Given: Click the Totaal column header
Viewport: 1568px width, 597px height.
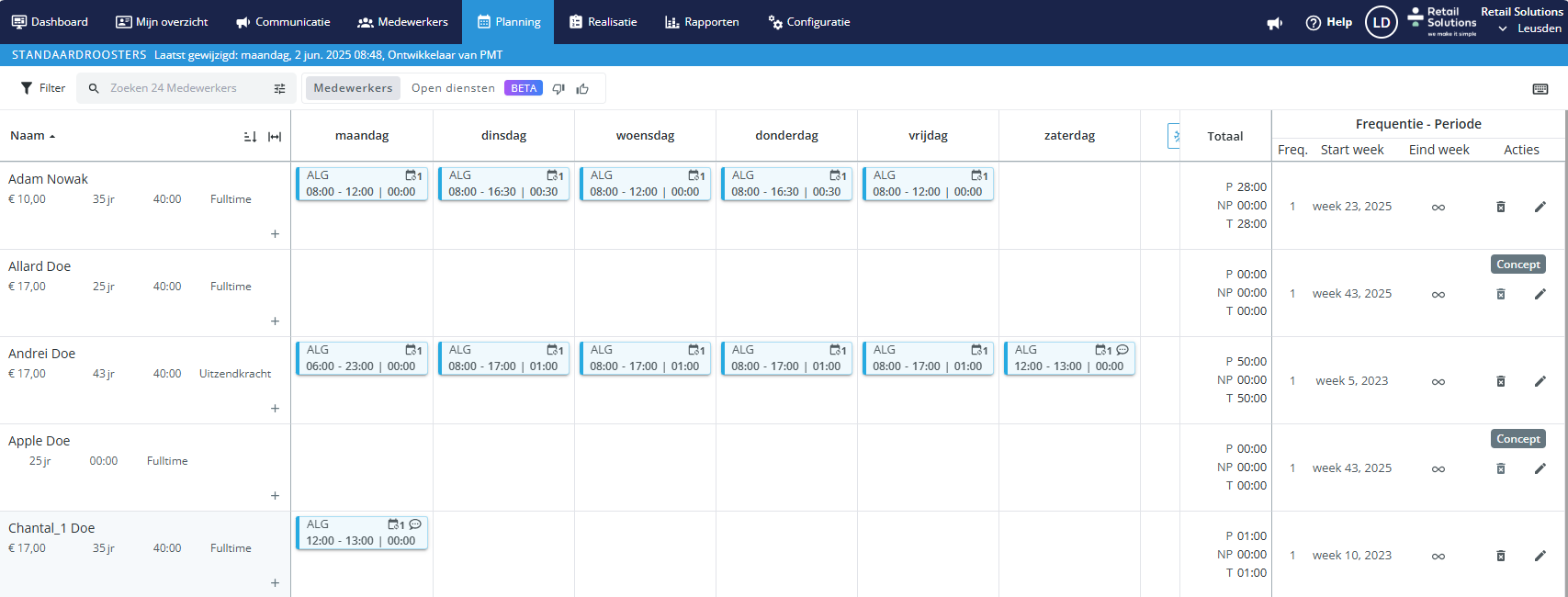Looking at the screenshot, I should (1225, 136).
